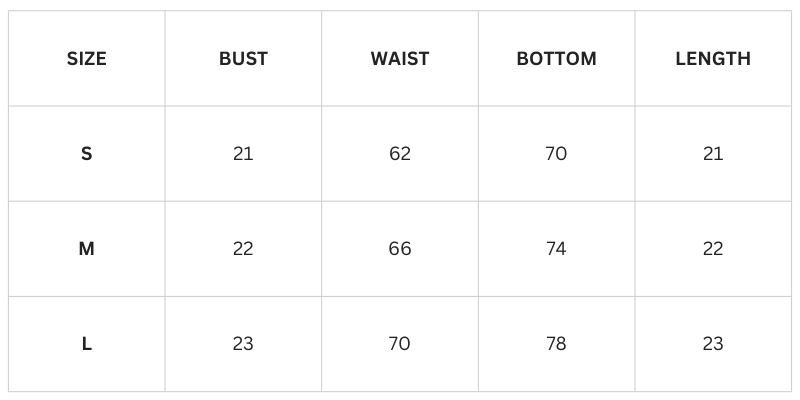Select the S size row label
Screen dimensions: 800x400
tap(86, 154)
